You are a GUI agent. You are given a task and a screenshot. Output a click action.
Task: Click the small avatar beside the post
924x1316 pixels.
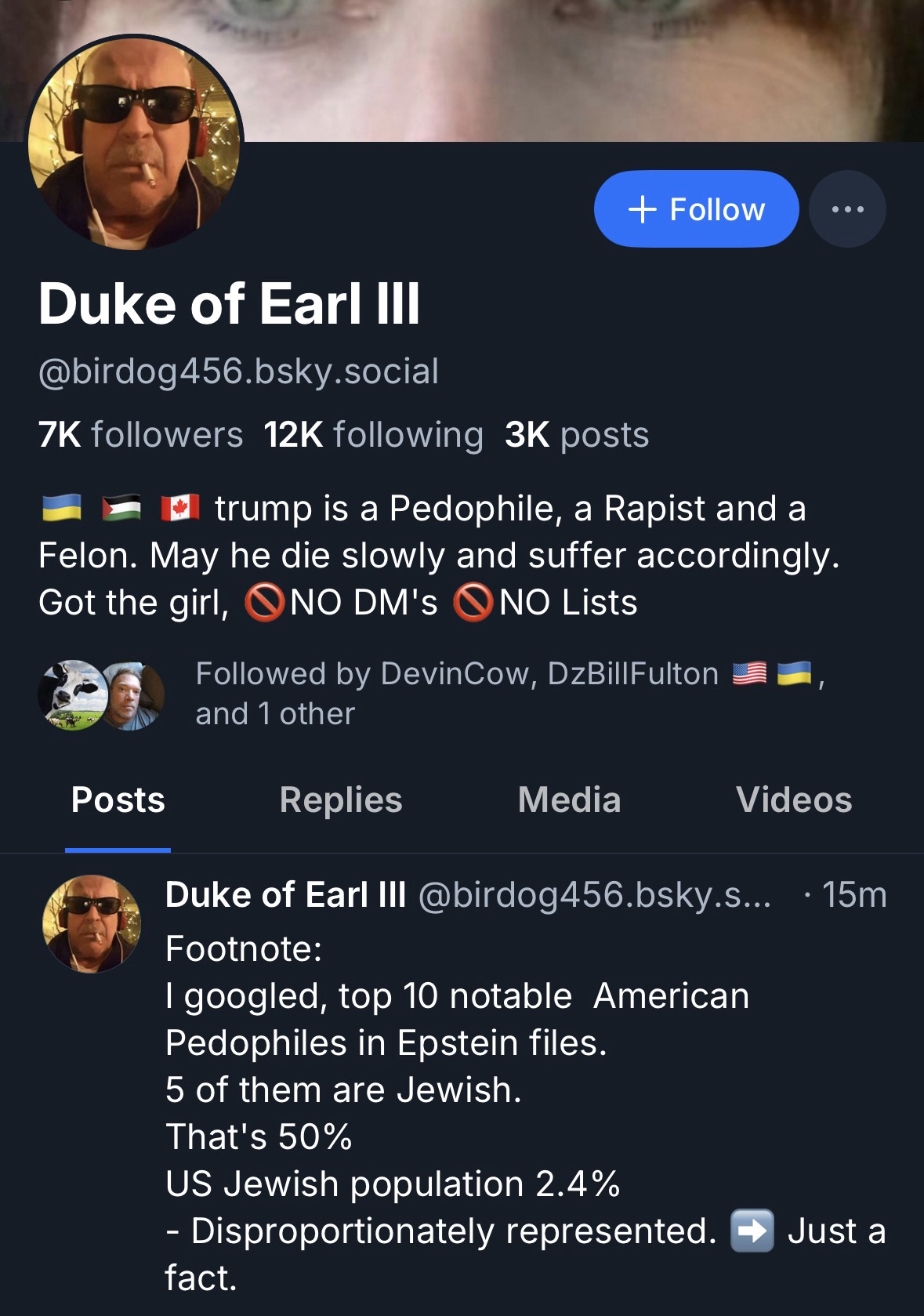coord(92,923)
